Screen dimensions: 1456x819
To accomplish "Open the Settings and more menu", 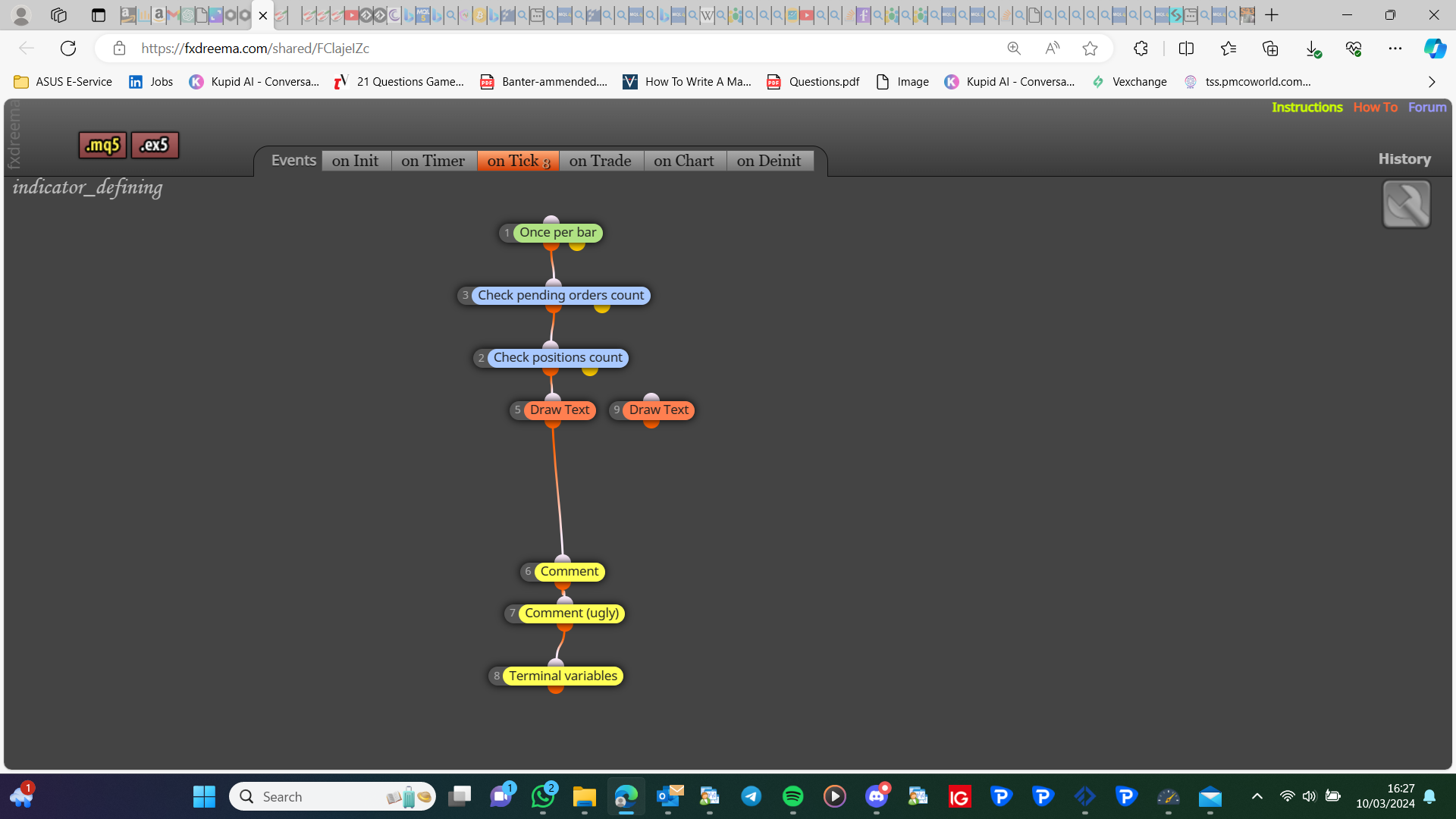I will click(x=1395, y=49).
